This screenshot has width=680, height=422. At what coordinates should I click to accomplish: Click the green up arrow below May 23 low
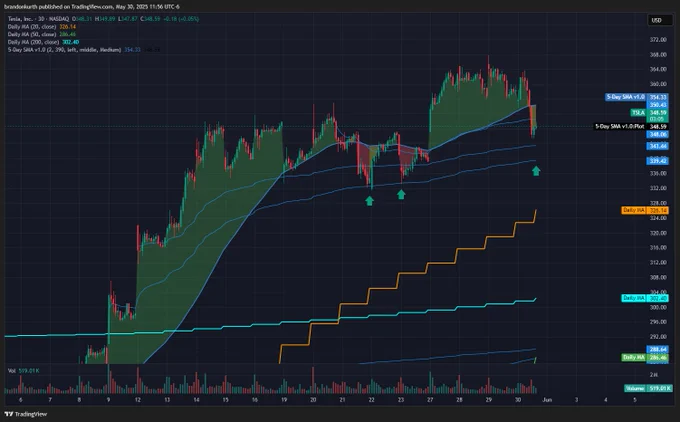pos(401,194)
